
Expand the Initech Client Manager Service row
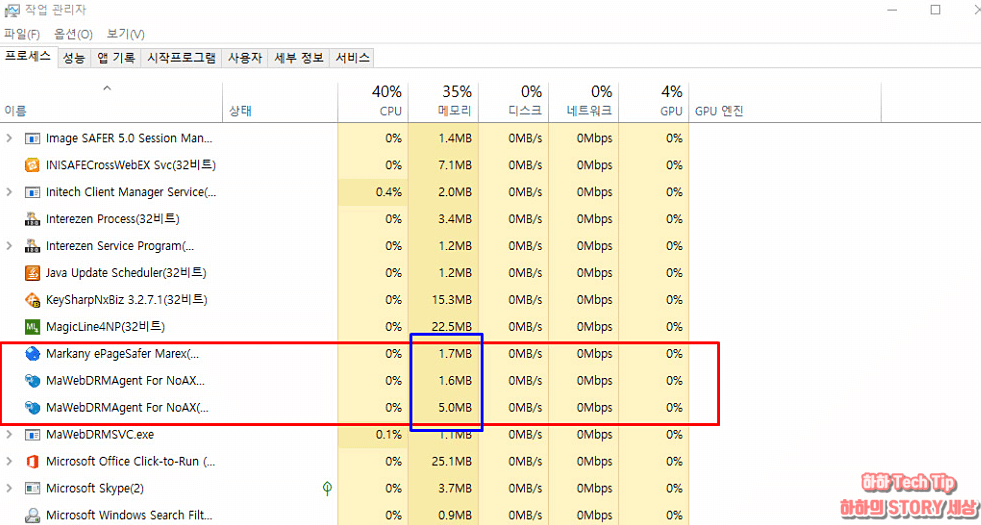coord(9,192)
